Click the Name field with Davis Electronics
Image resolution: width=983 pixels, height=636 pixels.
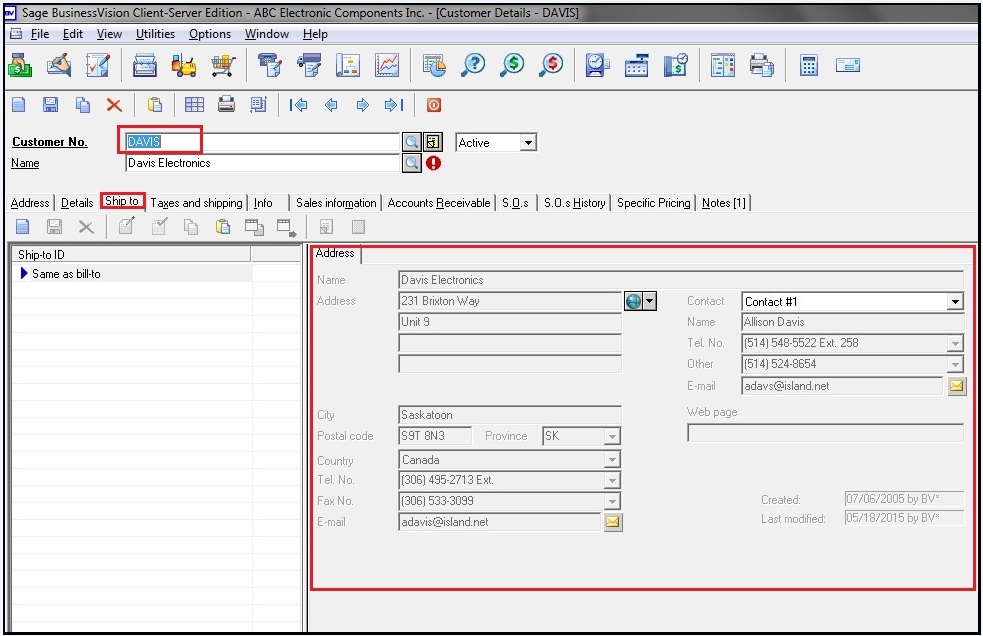click(262, 163)
